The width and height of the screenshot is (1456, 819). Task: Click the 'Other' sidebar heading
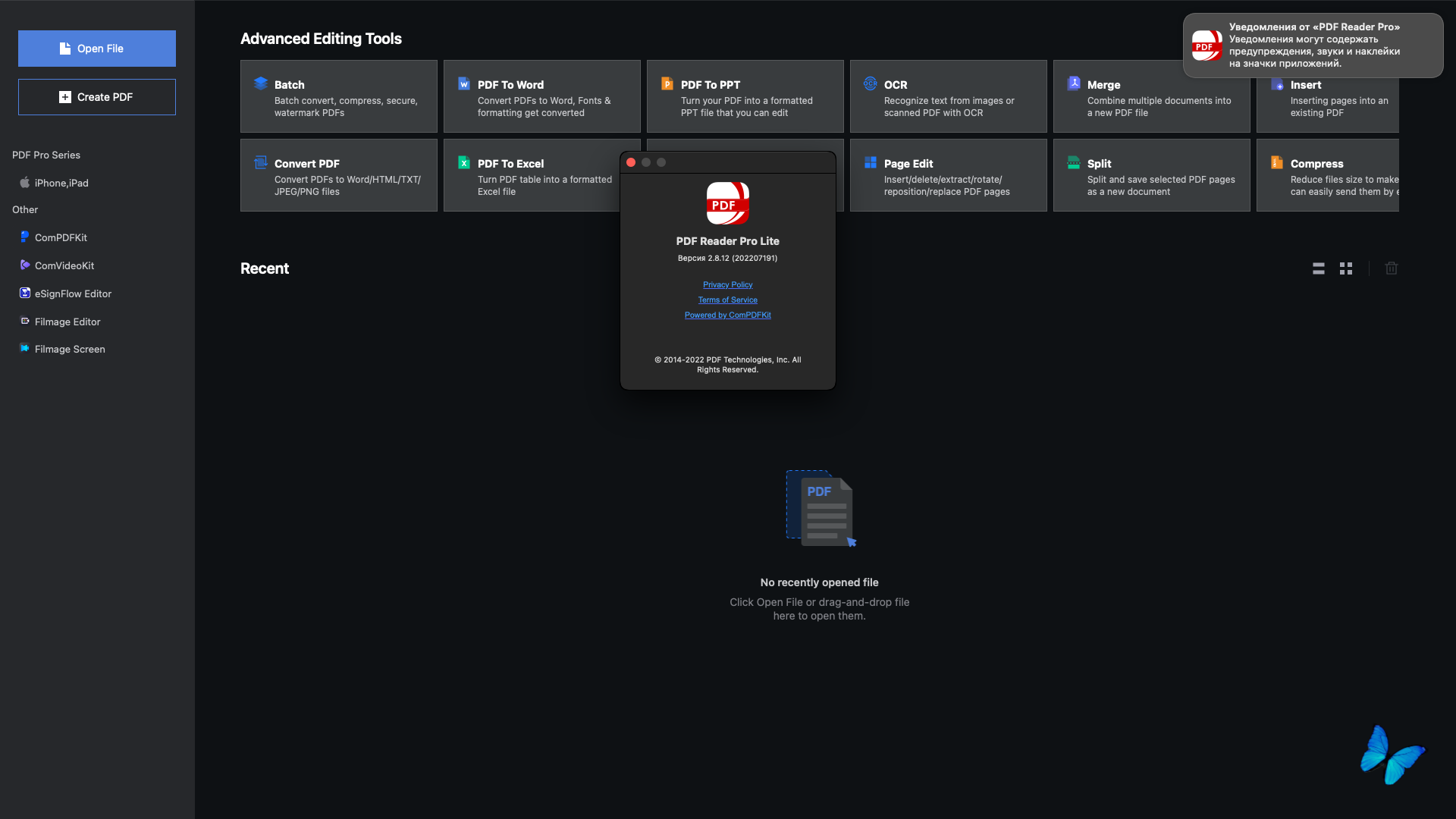(25, 209)
